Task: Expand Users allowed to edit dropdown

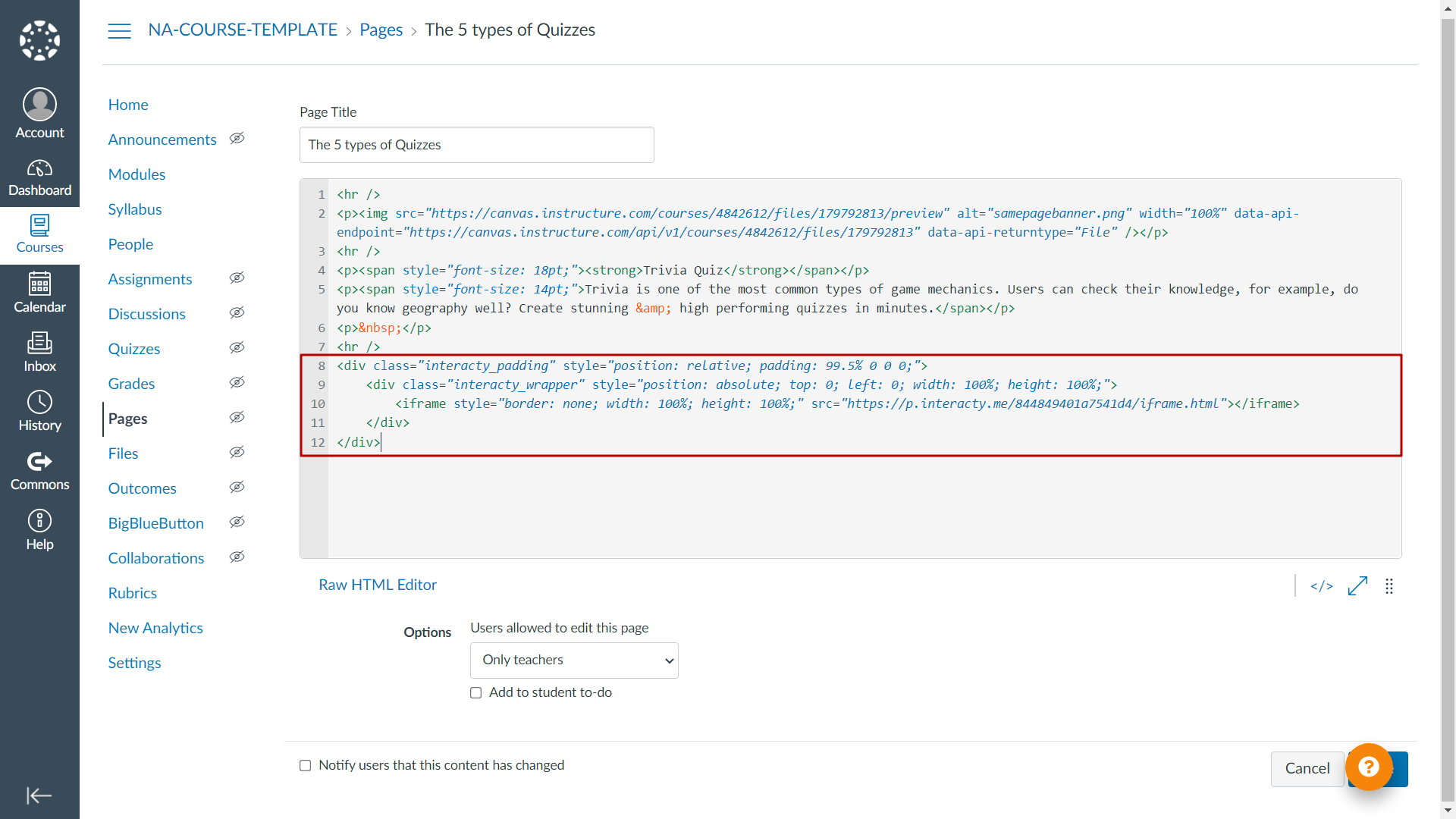Action: point(574,660)
